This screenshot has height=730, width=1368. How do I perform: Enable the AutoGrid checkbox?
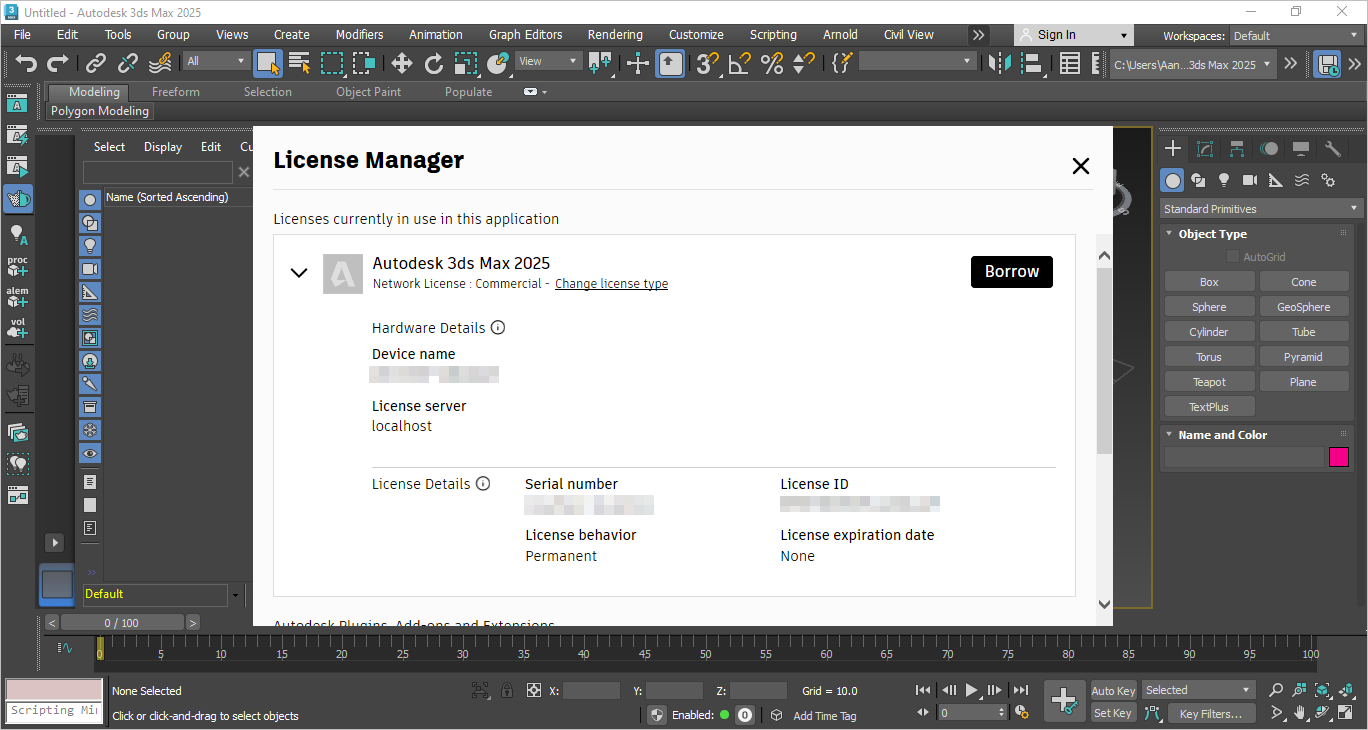click(x=1233, y=257)
